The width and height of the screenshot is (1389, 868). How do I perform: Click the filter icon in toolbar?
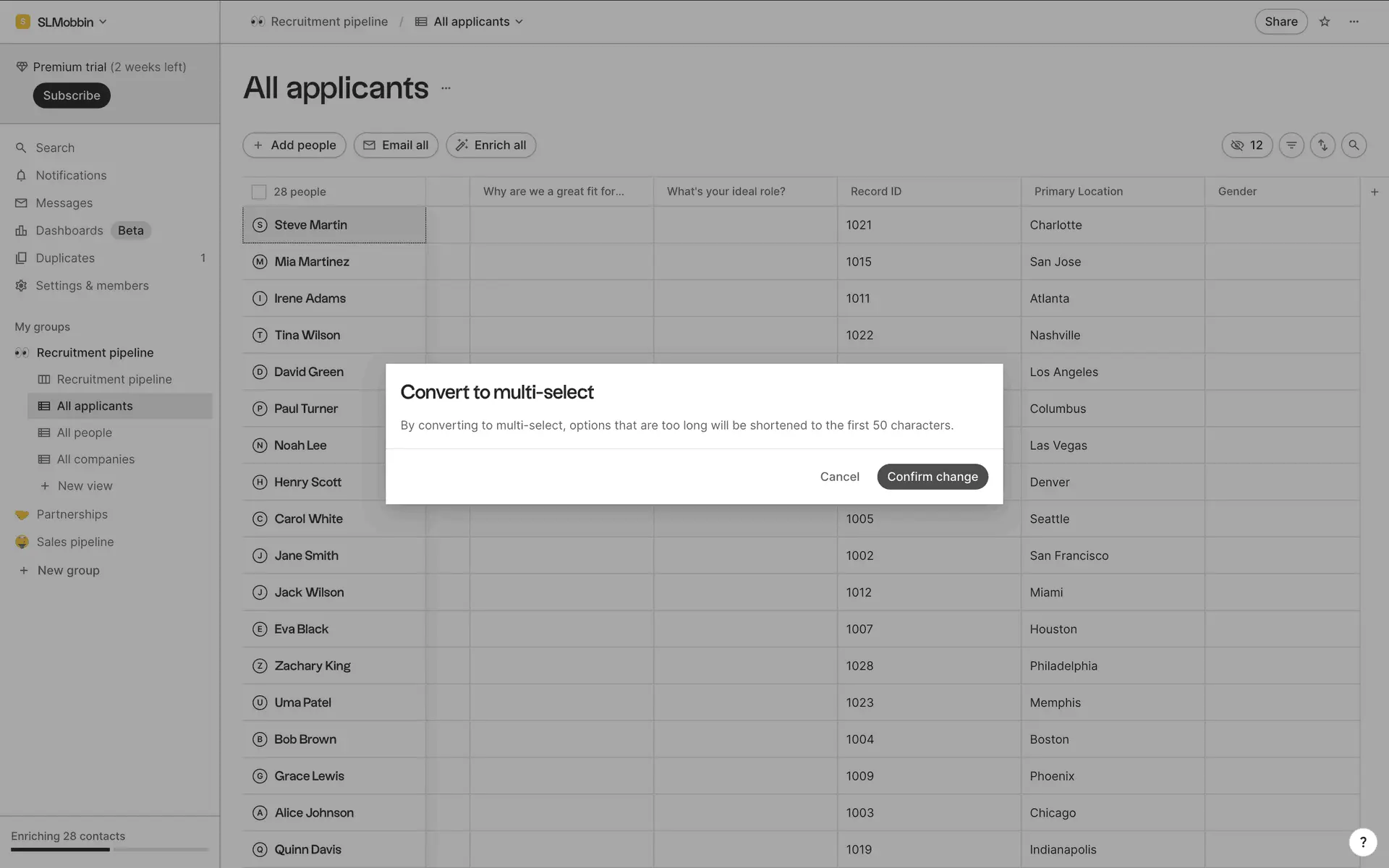pos(1291,145)
